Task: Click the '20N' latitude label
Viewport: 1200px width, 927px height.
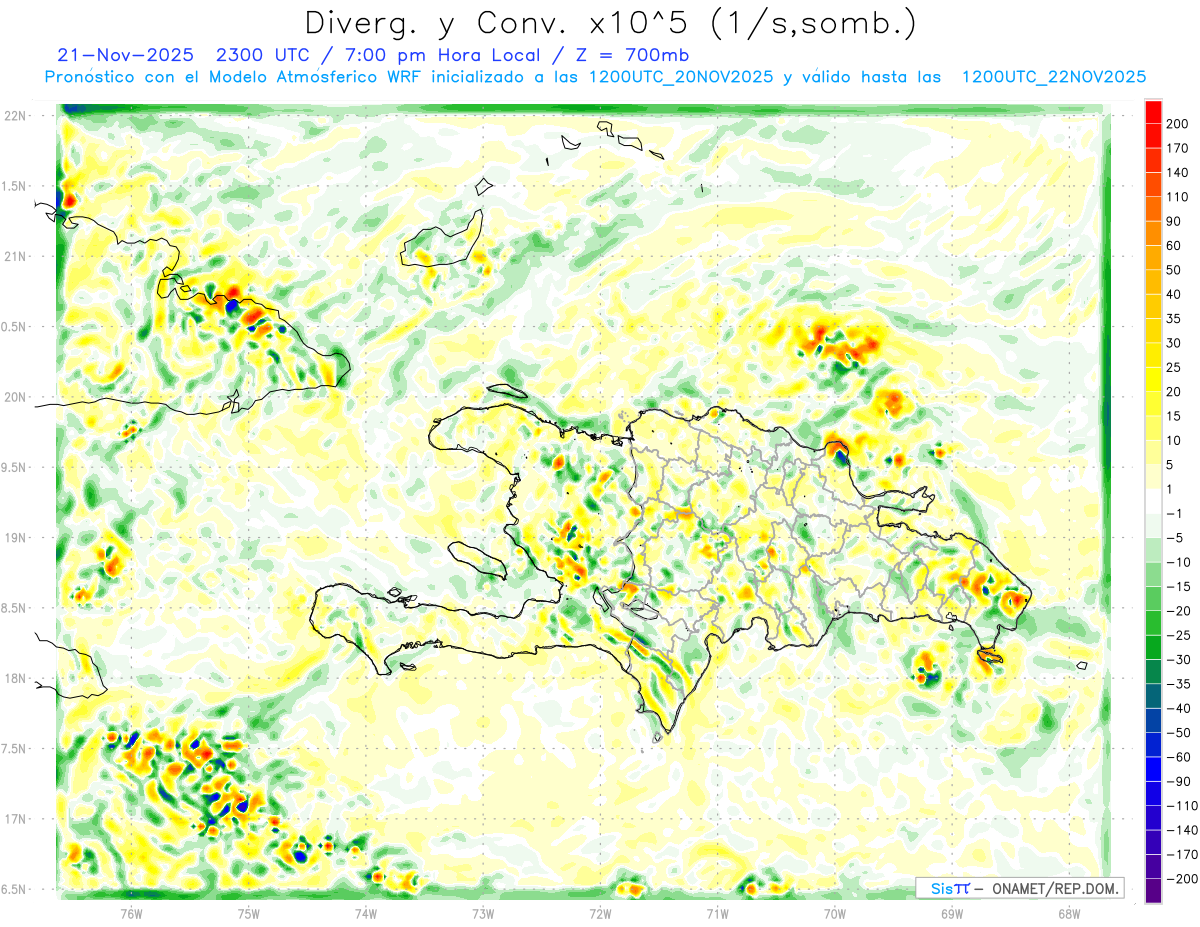Action: coord(14,397)
